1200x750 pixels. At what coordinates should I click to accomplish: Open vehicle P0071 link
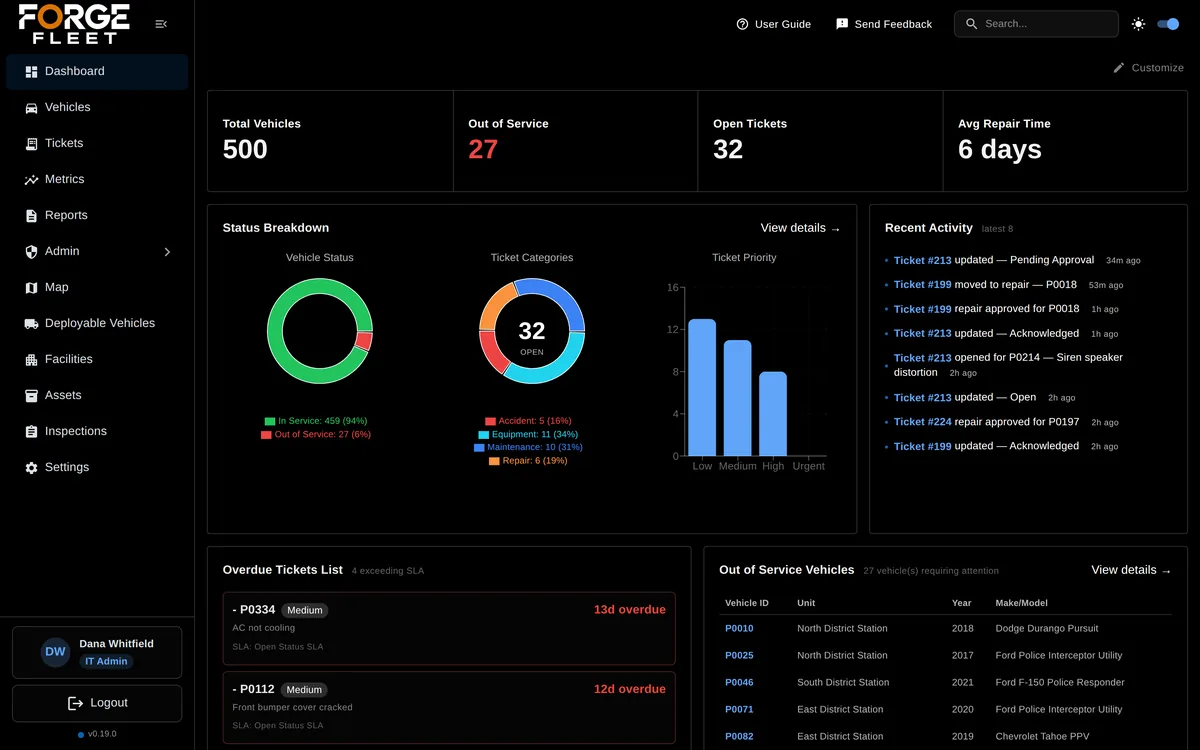pyautogui.click(x=739, y=710)
